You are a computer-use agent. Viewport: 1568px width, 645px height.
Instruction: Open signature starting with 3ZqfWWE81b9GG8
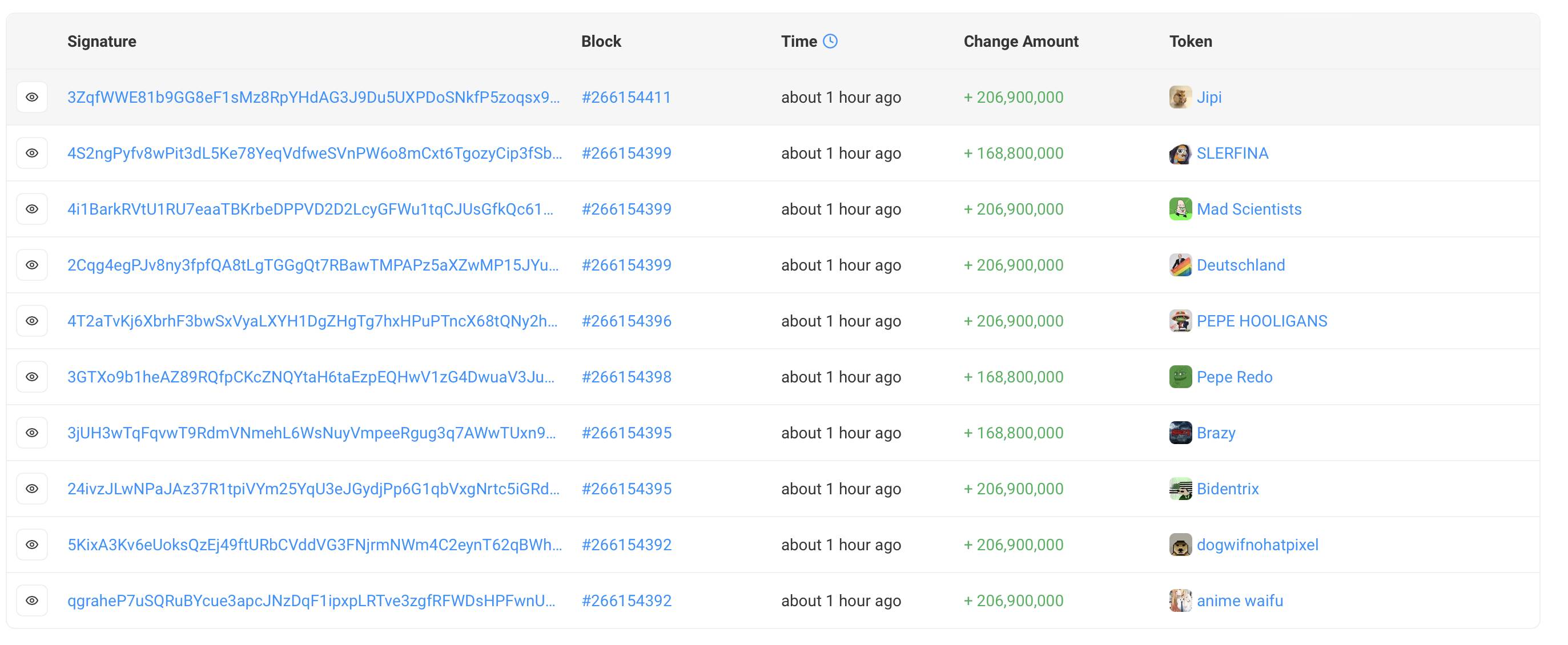tap(313, 98)
